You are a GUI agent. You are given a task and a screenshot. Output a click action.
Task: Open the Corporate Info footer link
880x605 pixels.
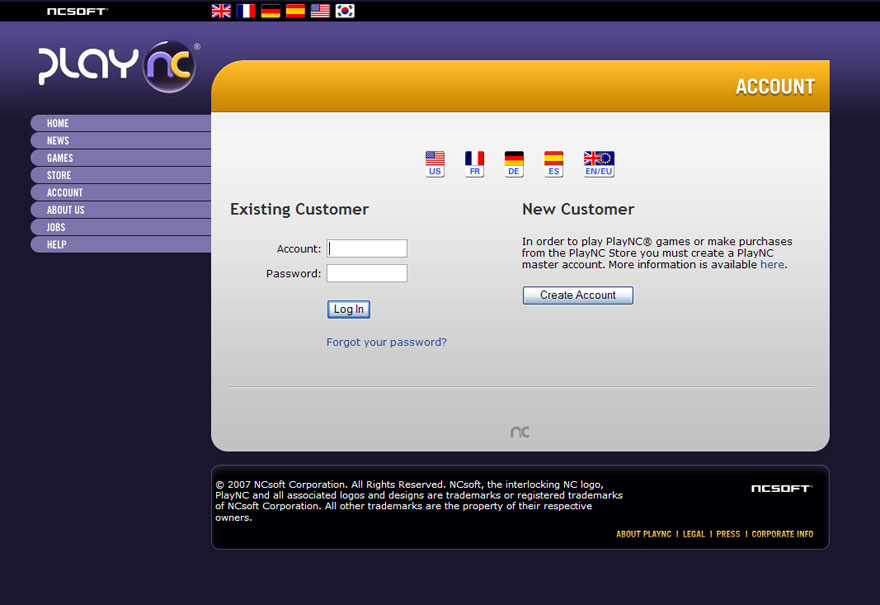coord(782,534)
